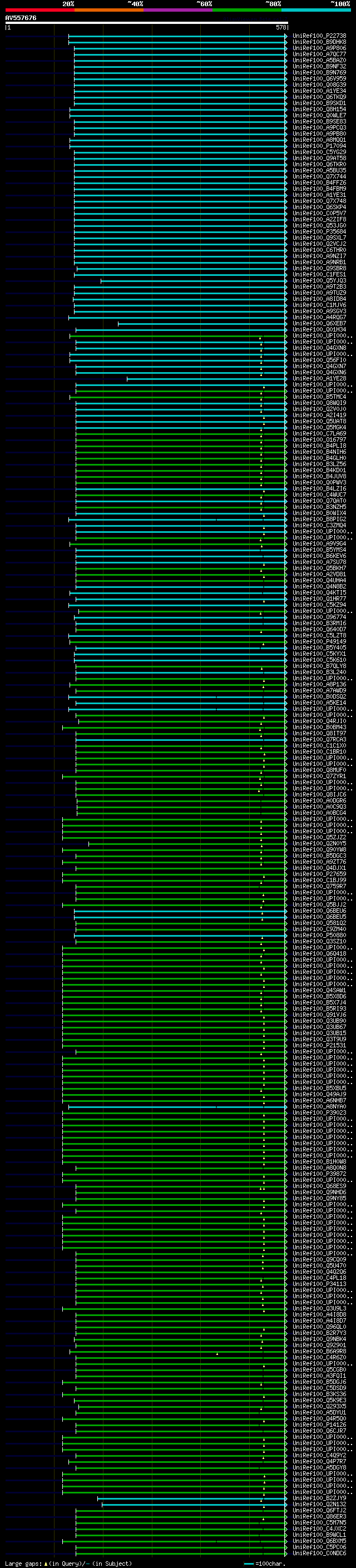Click the cyan ~100% identity legend segment

pyautogui.click(x=317, y=10)
